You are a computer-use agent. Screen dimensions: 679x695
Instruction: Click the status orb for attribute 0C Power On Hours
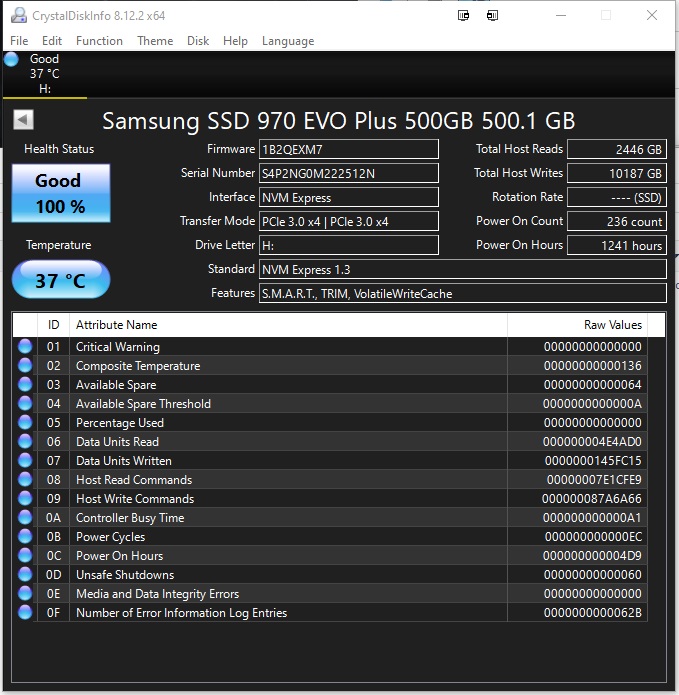coord(25,556)
